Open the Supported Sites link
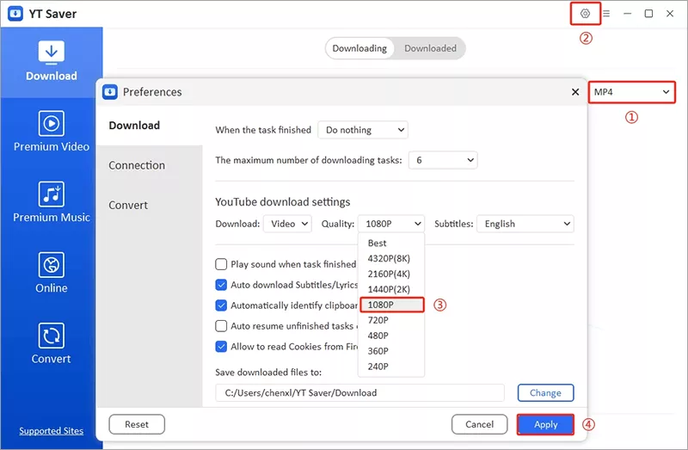The height and width of the screenshot is (450, 688). [51, 431]
